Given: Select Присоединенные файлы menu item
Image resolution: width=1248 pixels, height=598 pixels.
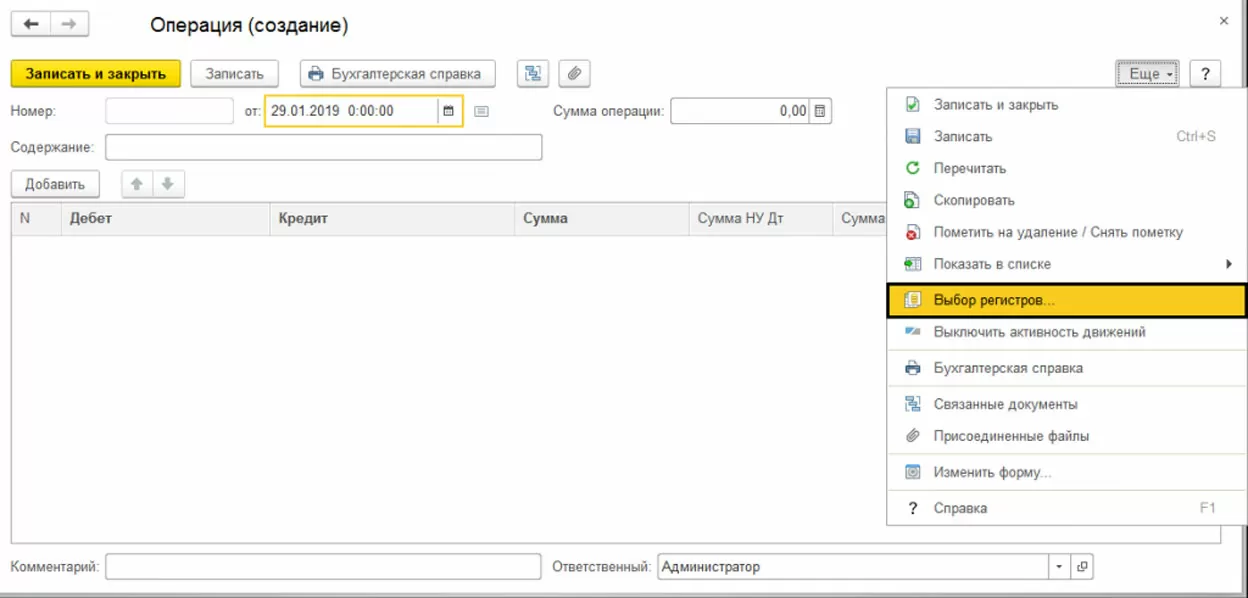Looking at the screenshot, I should [x=1066, y=436].
